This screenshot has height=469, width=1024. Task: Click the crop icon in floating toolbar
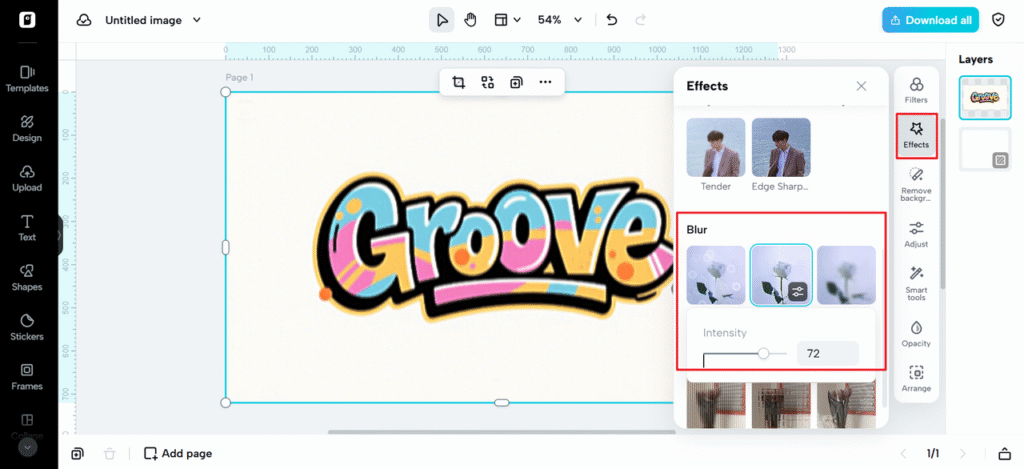click(459, 82)
